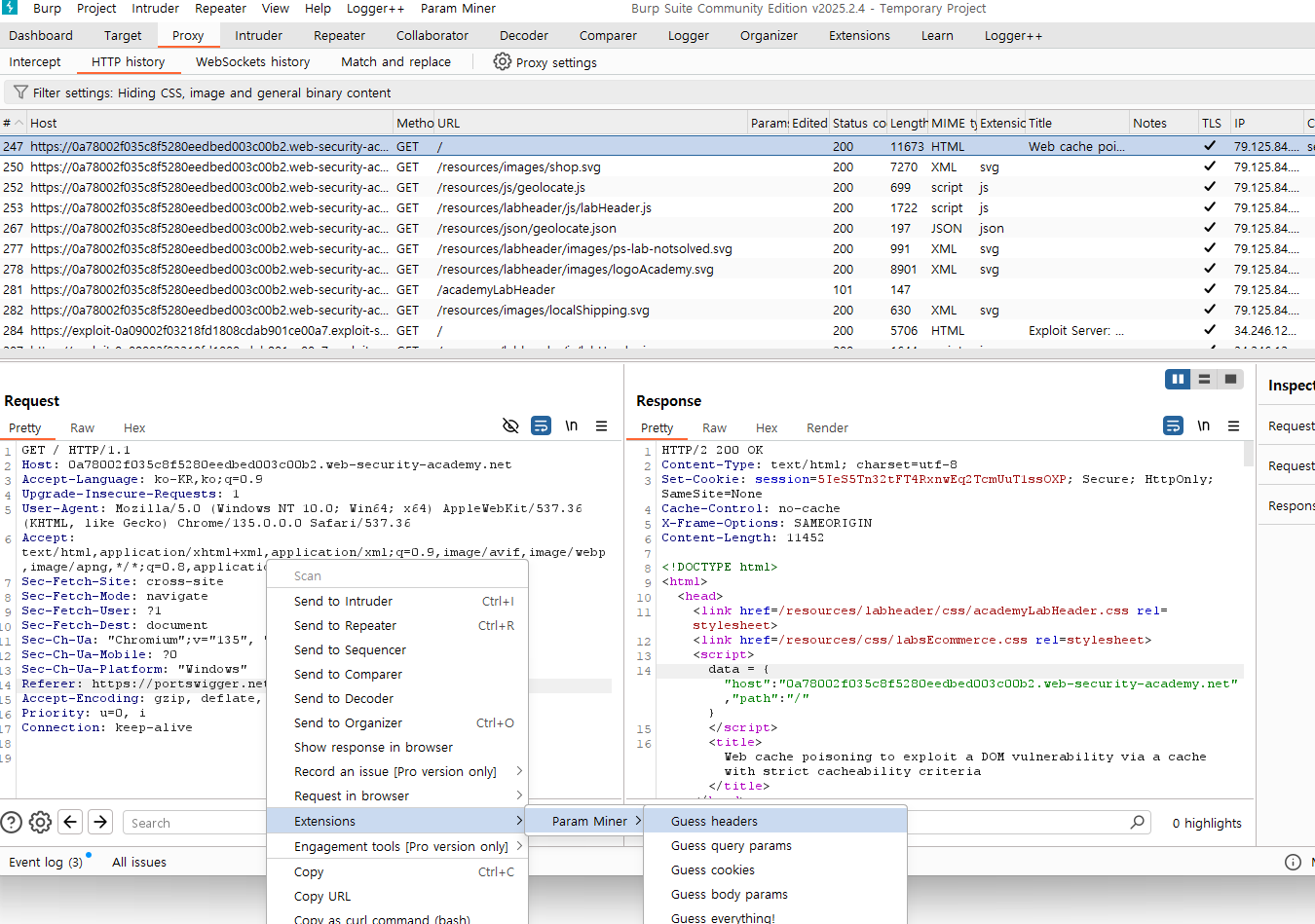Screen dimensions: 1315x924
Task: Switch Request view to Hex
Action: point(134,427)
